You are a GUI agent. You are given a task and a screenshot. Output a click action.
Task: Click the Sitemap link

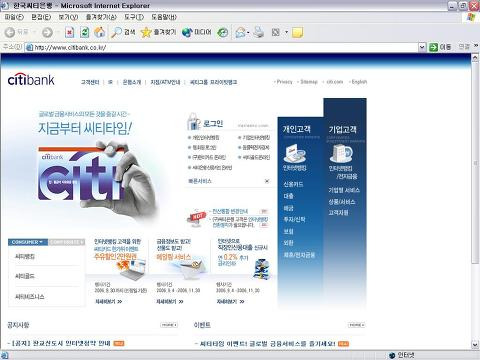click(309, 82)
